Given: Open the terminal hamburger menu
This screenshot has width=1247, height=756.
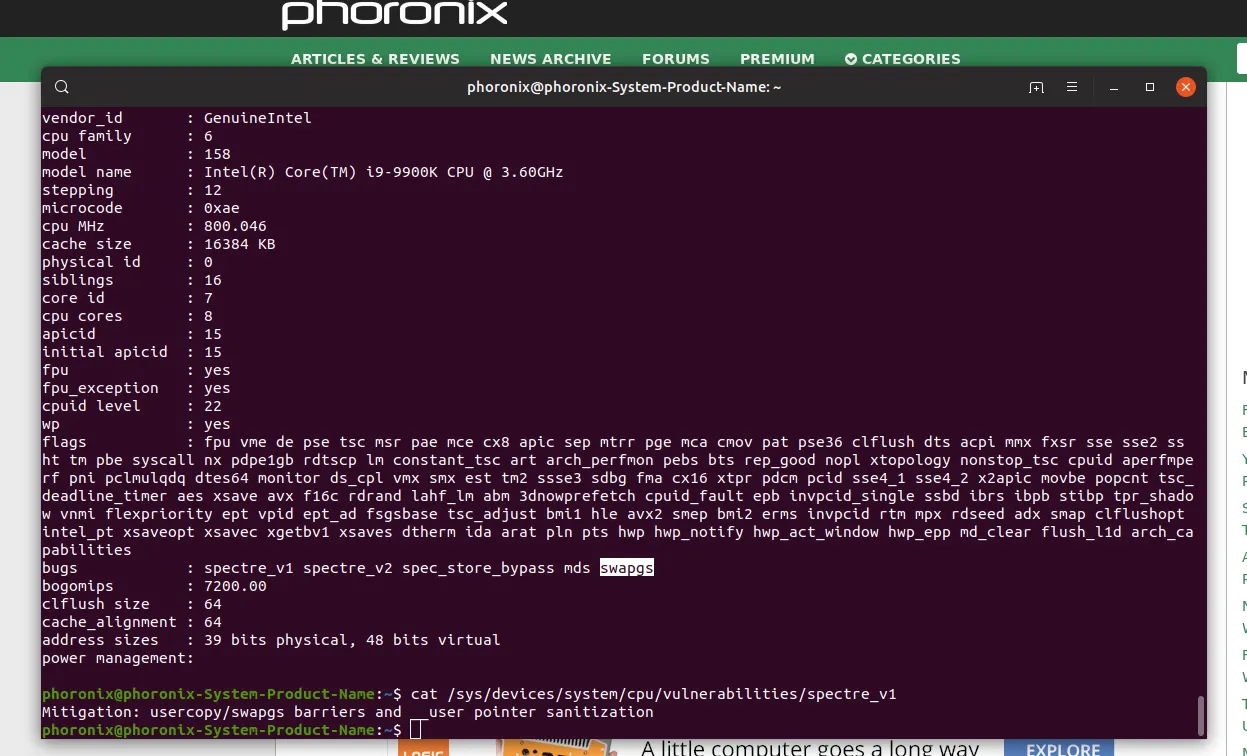Looking at the screenshot, I should pyautogui.click(x=1072, y=87).
